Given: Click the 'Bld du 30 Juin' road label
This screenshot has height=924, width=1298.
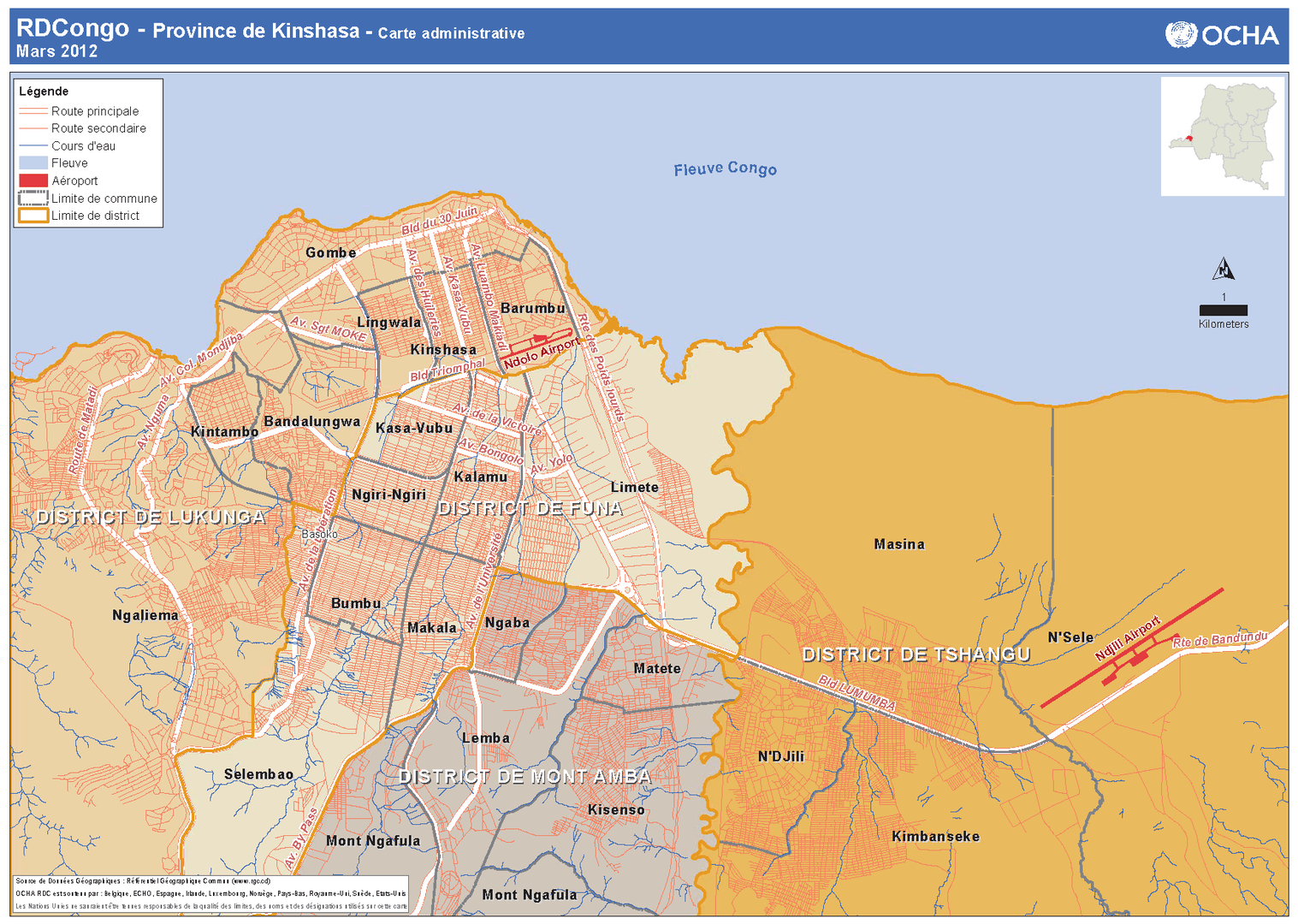Looking at the screenshot, I should 440,221.
